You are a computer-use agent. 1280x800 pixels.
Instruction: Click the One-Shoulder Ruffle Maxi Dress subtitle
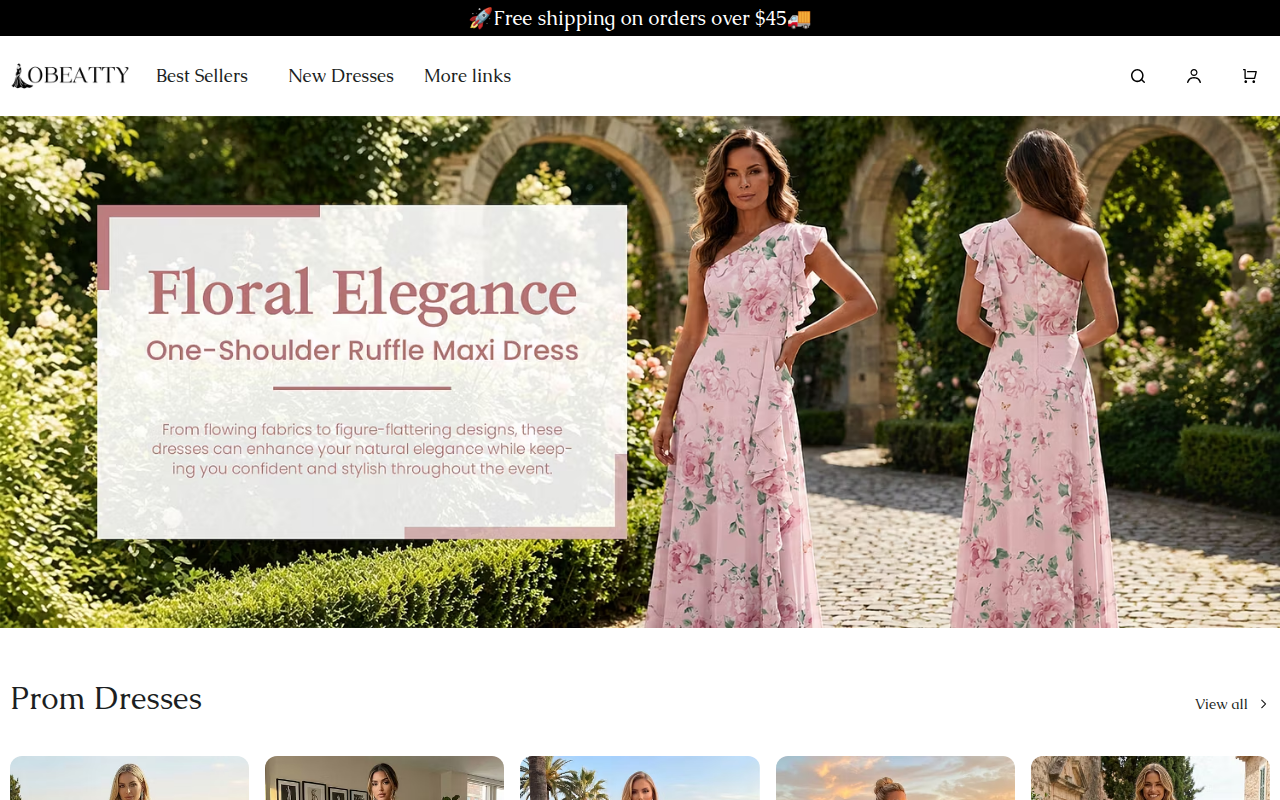[x=362, y=350]
